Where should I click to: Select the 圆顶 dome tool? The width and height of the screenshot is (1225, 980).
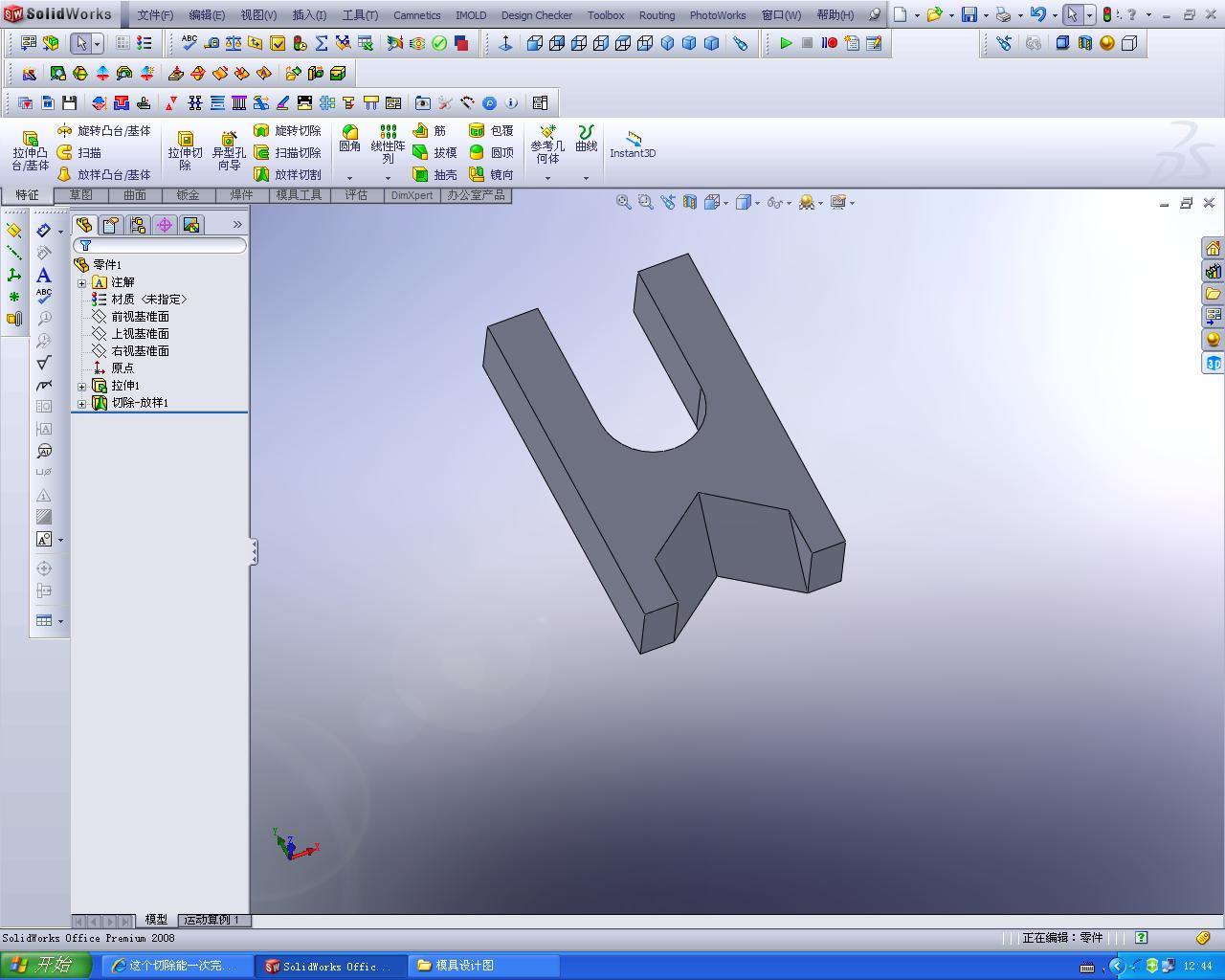point(491,152)
